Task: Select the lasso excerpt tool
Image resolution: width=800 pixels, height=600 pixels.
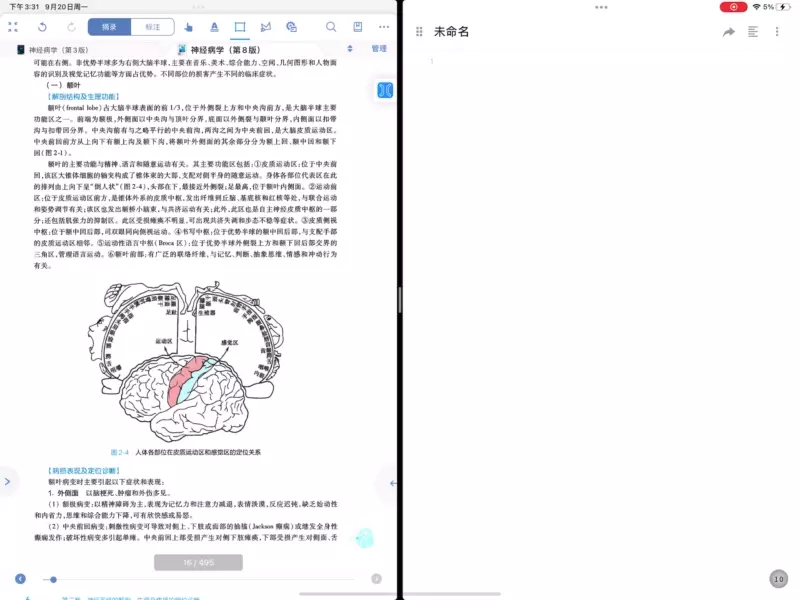Action: click(266, 27)
